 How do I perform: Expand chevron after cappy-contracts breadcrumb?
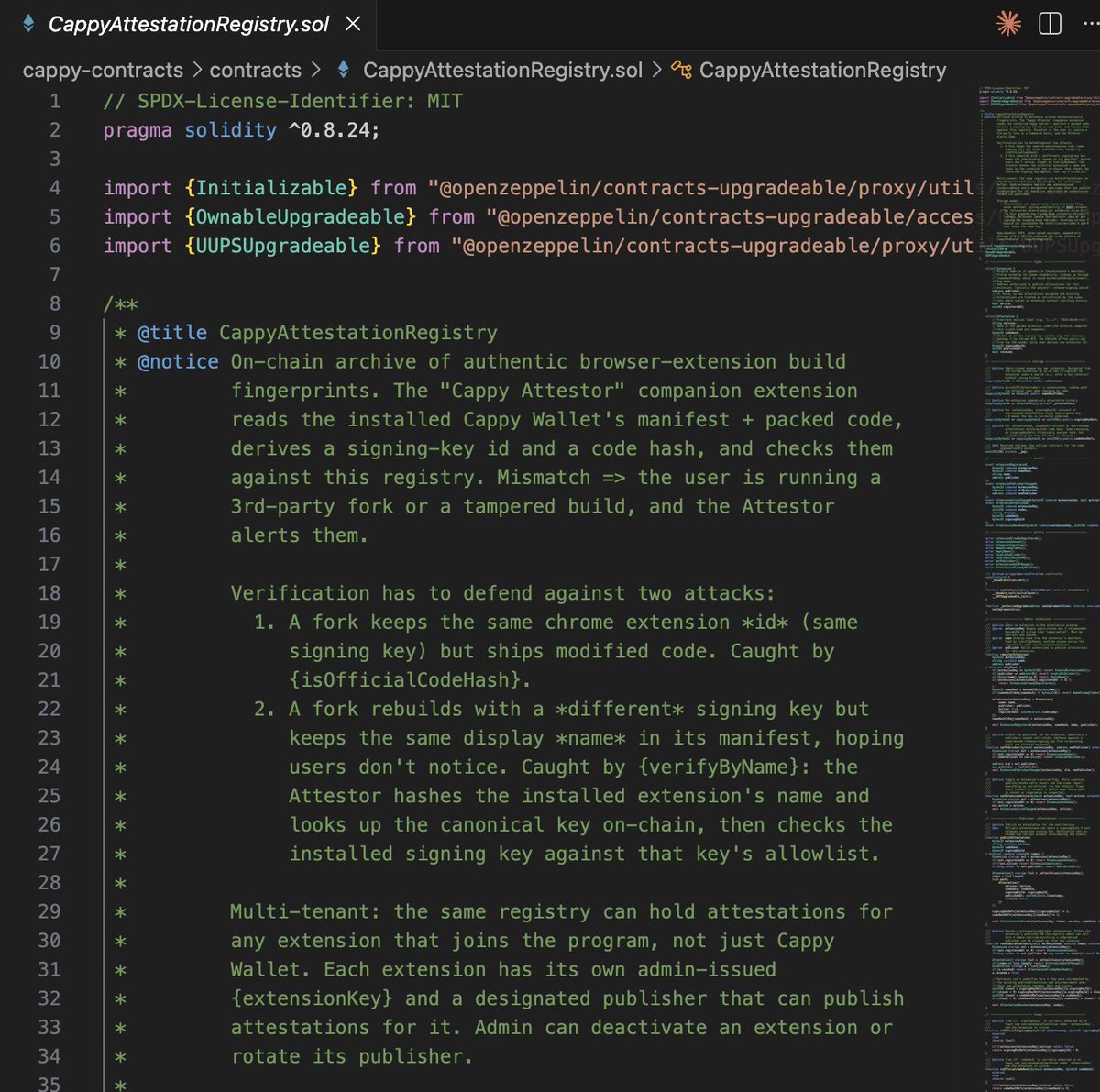[x=197, y=71]
